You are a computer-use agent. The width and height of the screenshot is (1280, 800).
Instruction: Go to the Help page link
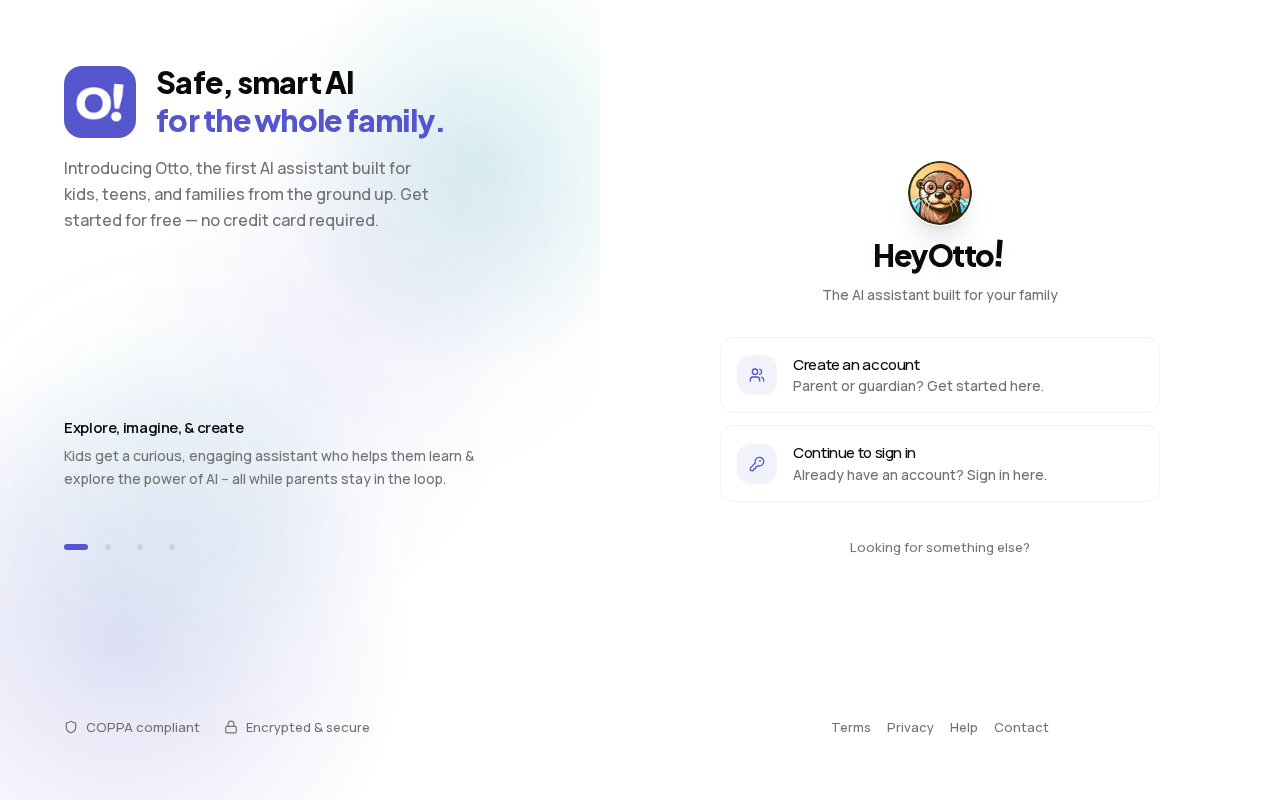(x=964, y=727)
